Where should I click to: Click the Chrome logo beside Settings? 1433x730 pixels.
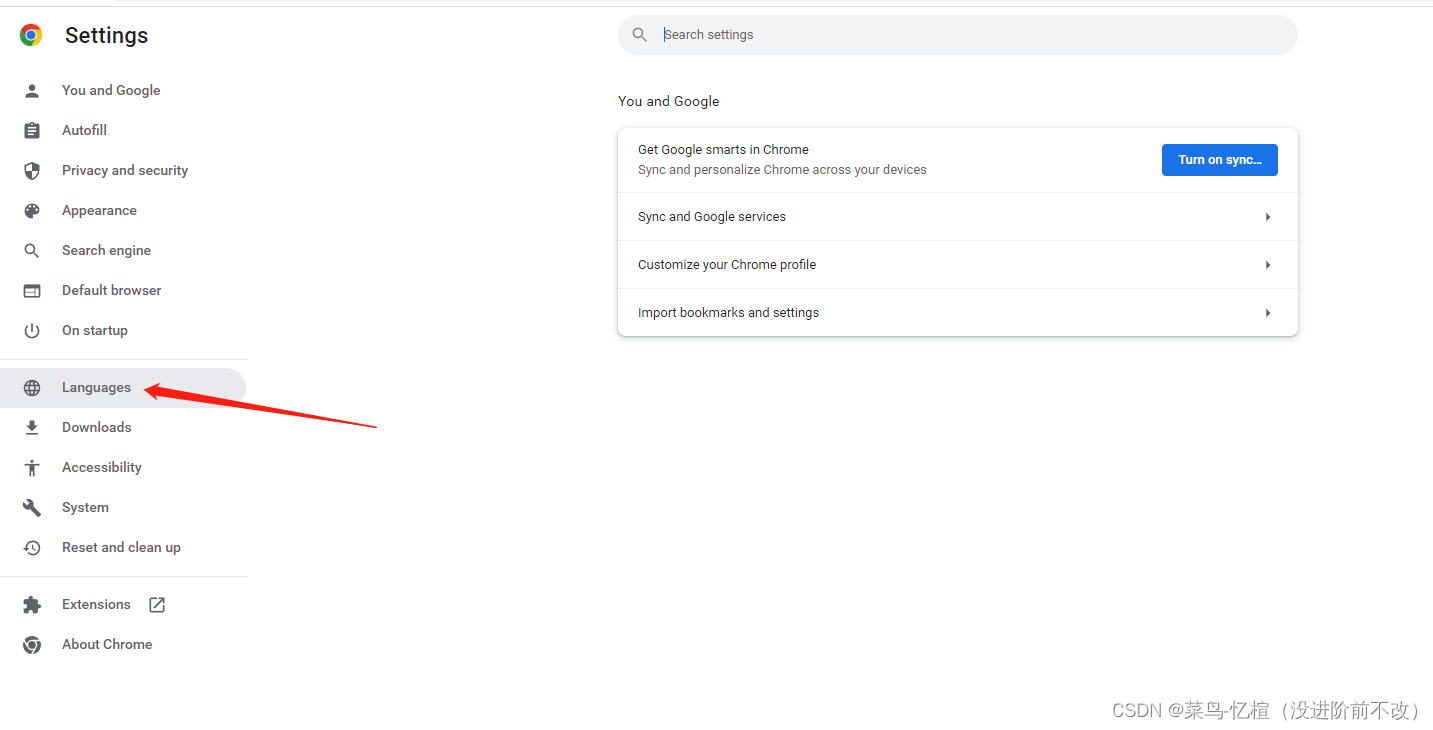[31, 35]
